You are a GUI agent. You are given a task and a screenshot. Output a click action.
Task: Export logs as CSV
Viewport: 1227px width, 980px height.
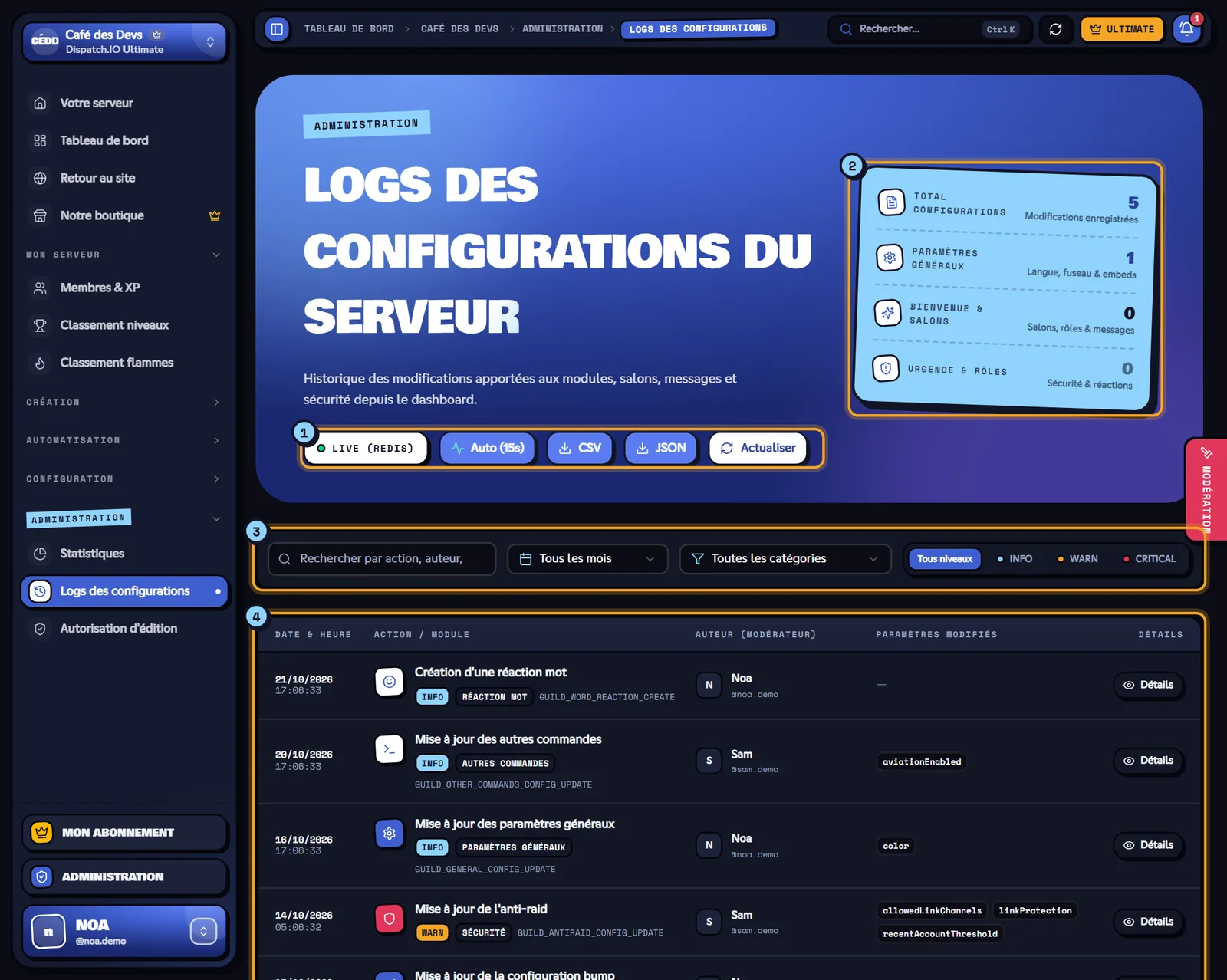pyautogui.click(x=580, y=448)
